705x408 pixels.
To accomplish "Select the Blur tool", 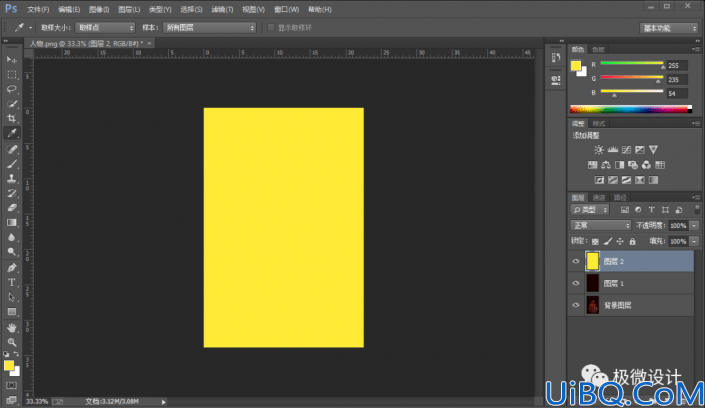I will pos(12,237).
